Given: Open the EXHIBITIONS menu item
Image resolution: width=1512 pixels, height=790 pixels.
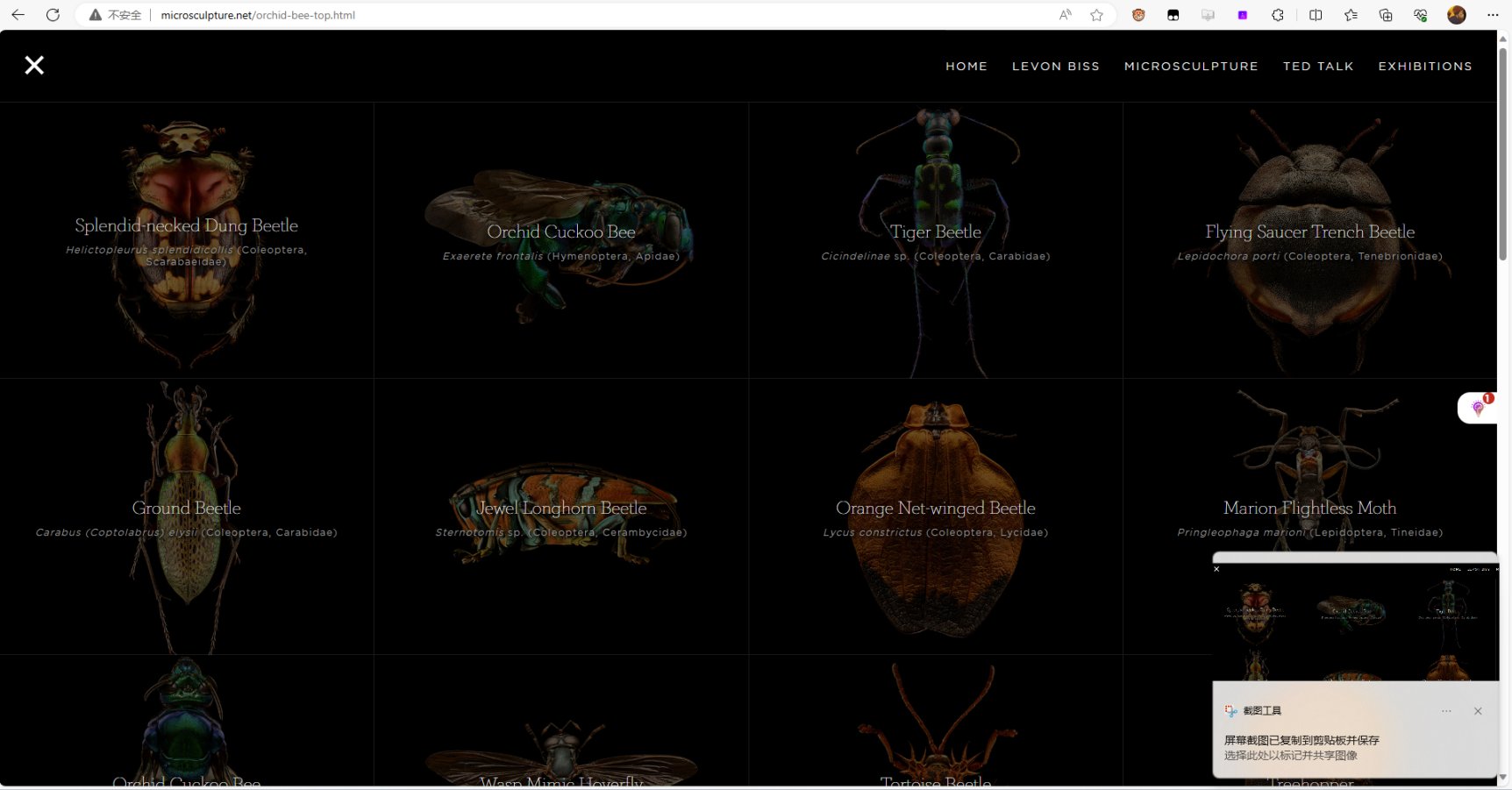Looking at the screenshot, I should [x=1425, y=66].
